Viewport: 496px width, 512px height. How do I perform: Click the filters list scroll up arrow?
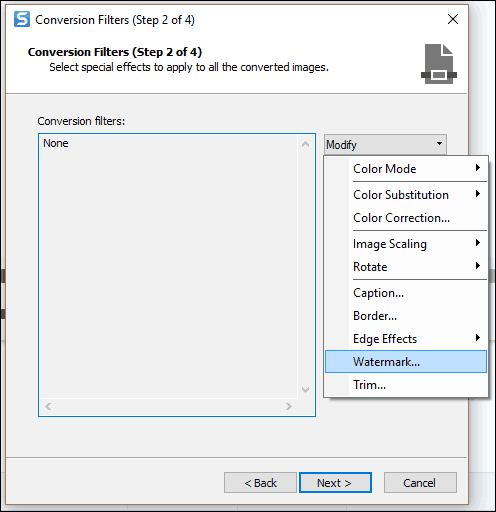(x=305, y=144)
